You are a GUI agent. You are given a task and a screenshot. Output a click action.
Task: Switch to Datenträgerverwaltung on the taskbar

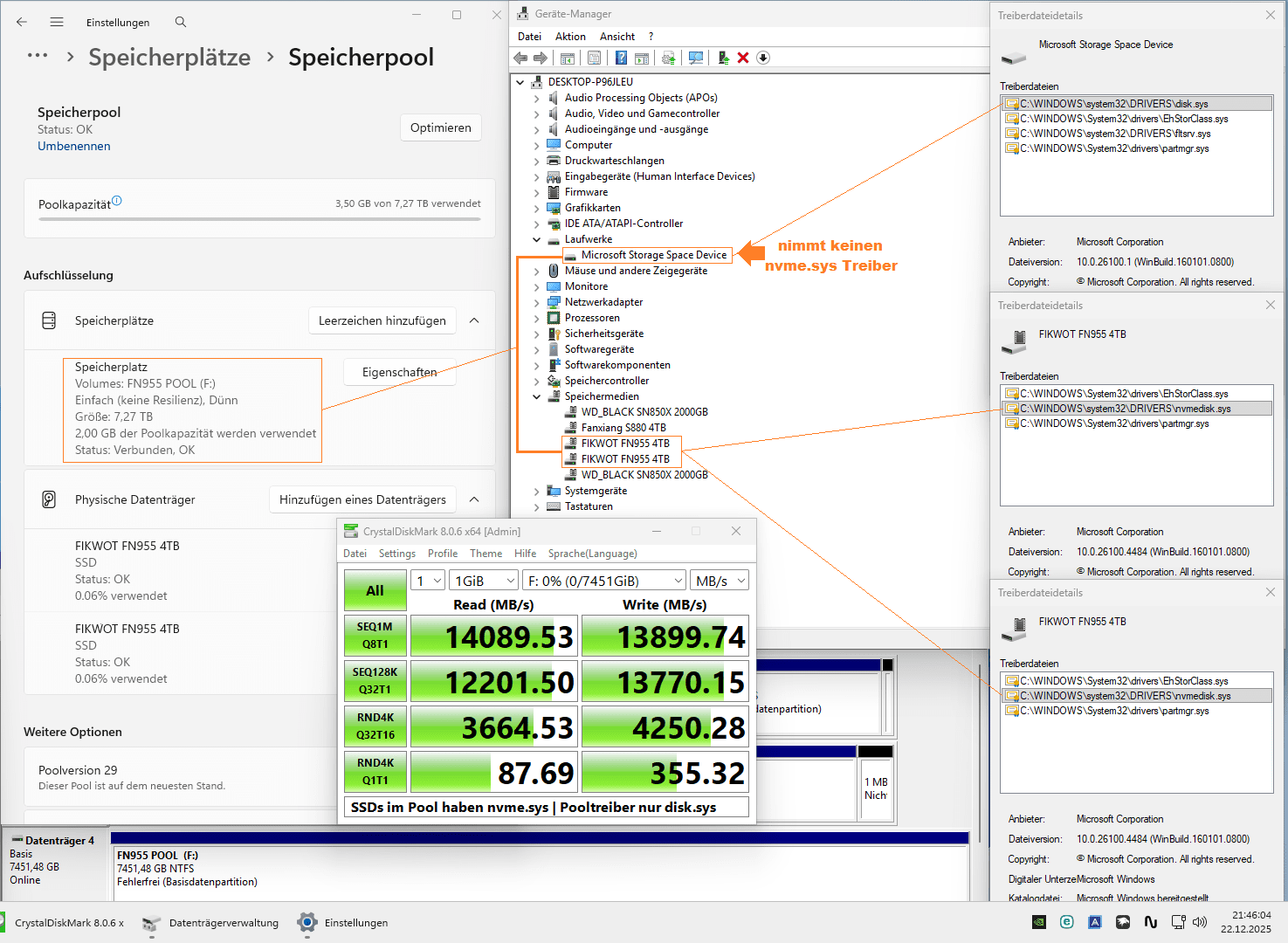point(211,922)
